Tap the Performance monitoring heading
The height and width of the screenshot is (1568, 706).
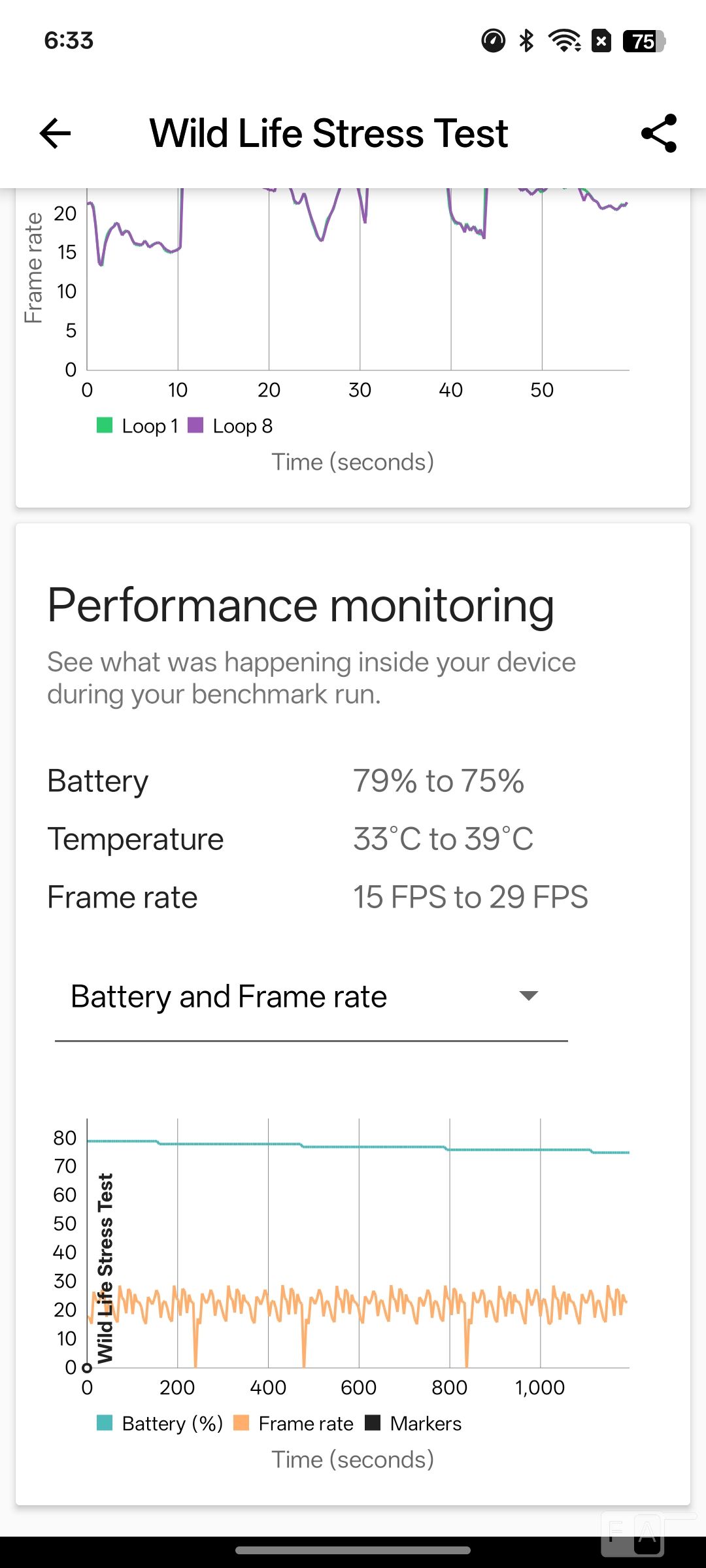(x=301, y=606)
